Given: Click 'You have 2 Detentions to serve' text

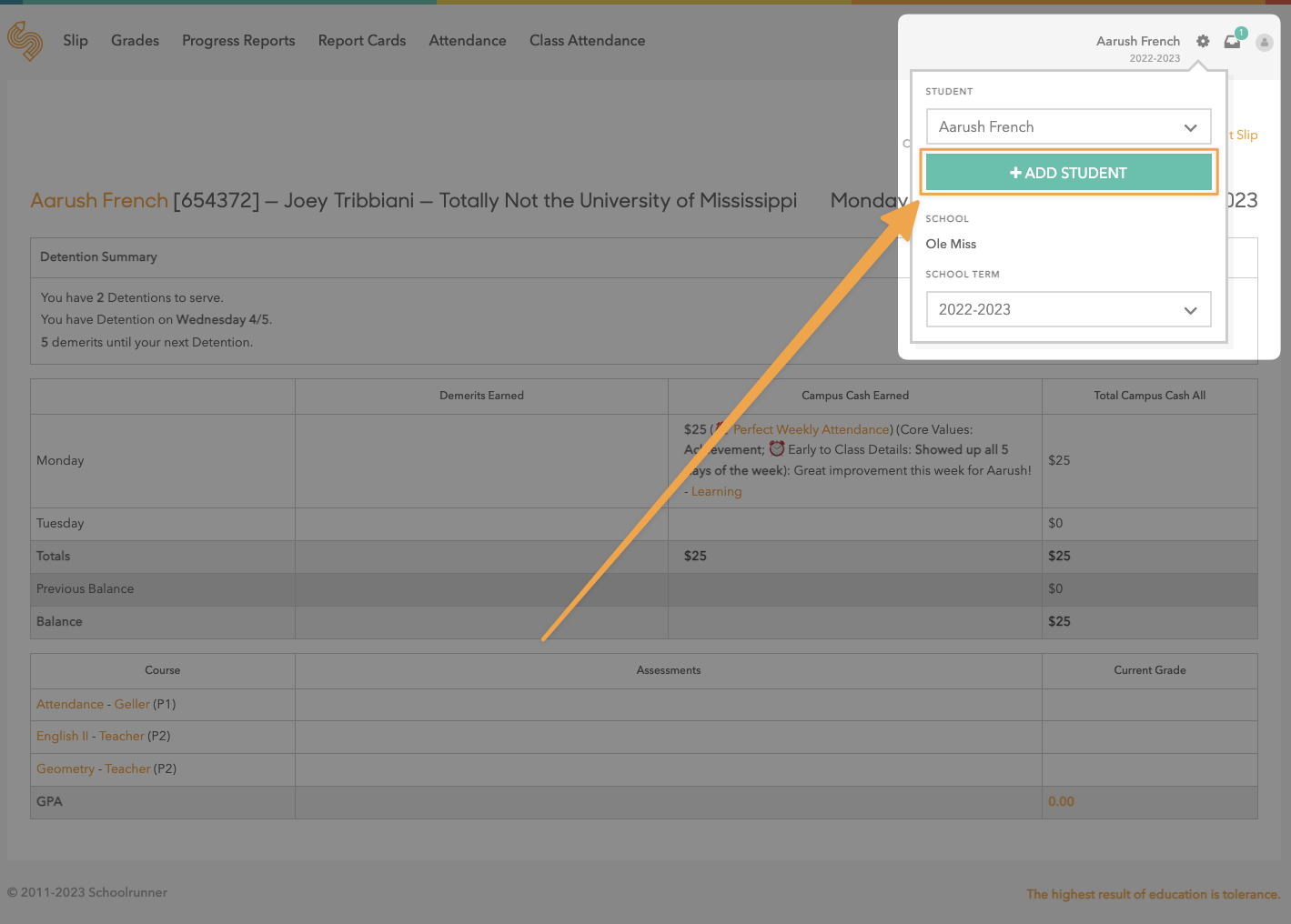Looking at the screenshot, I should 132,298.
